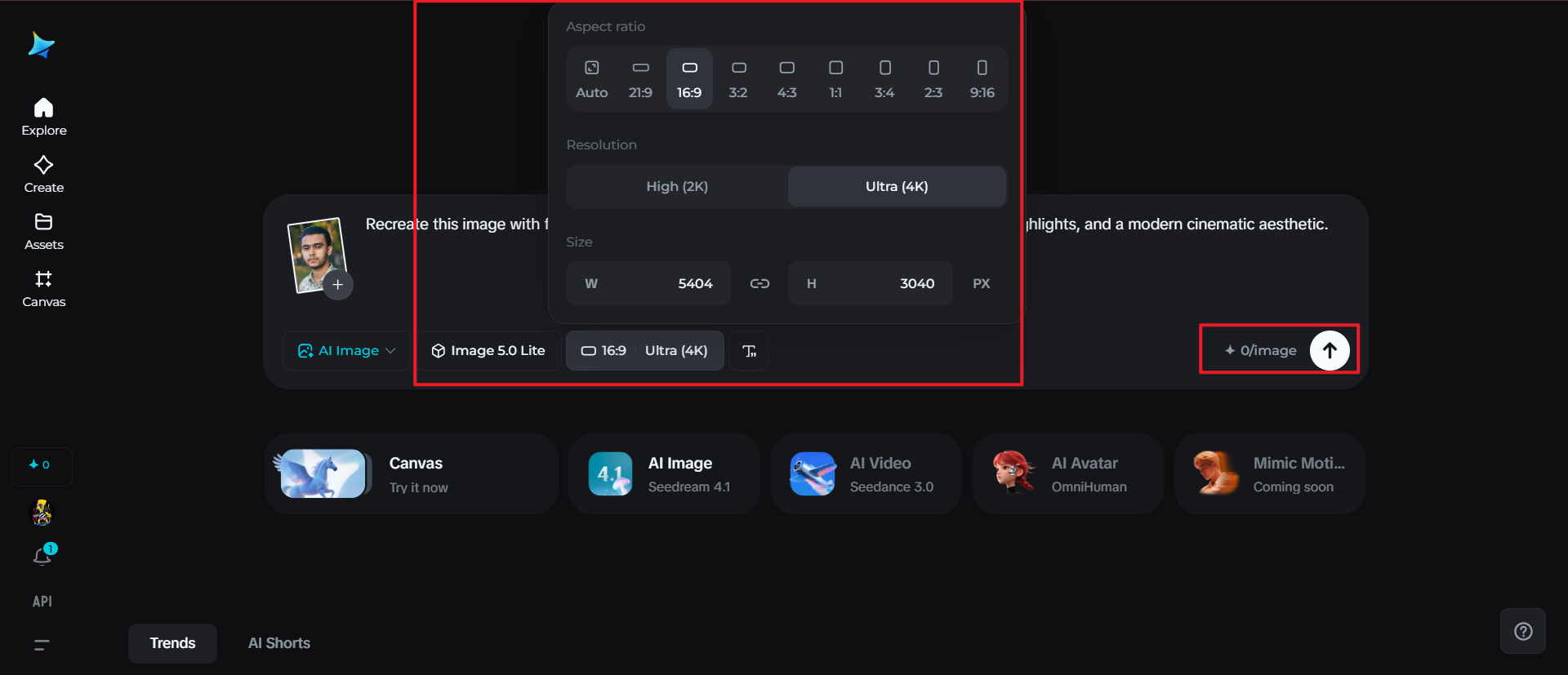Viewport: 1568px width, 675px height.
Task: Toggle the width-height link icon
Action: tap(759, 283)
